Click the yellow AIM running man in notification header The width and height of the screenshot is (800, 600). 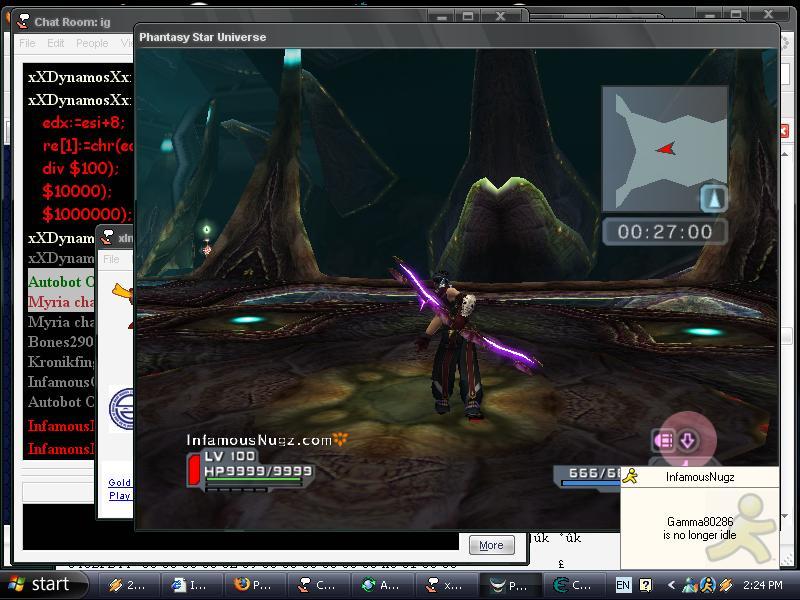tap(631, 476)
